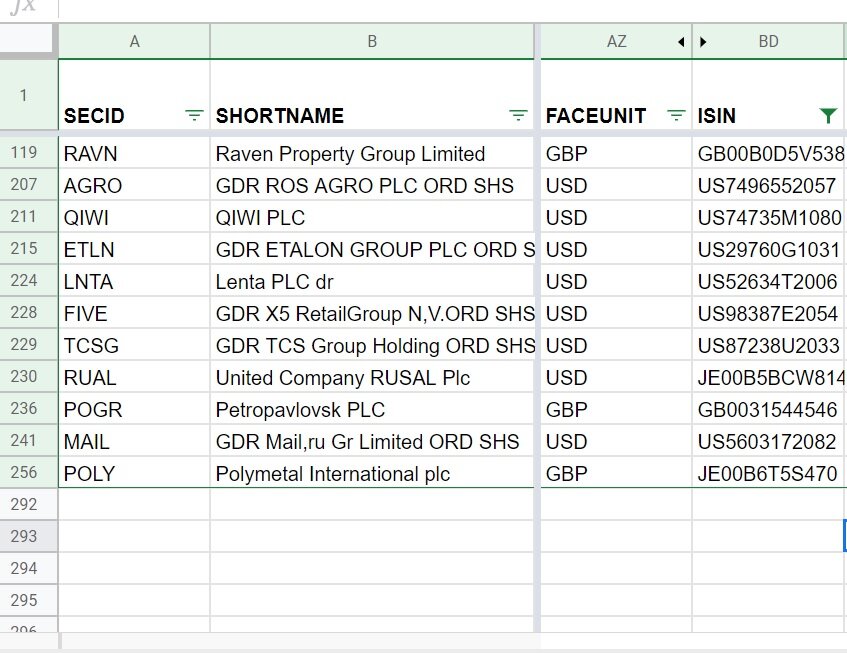Select column B header
Image resolution: width=847 pixels, height=653 pixels.
[372, 41]
